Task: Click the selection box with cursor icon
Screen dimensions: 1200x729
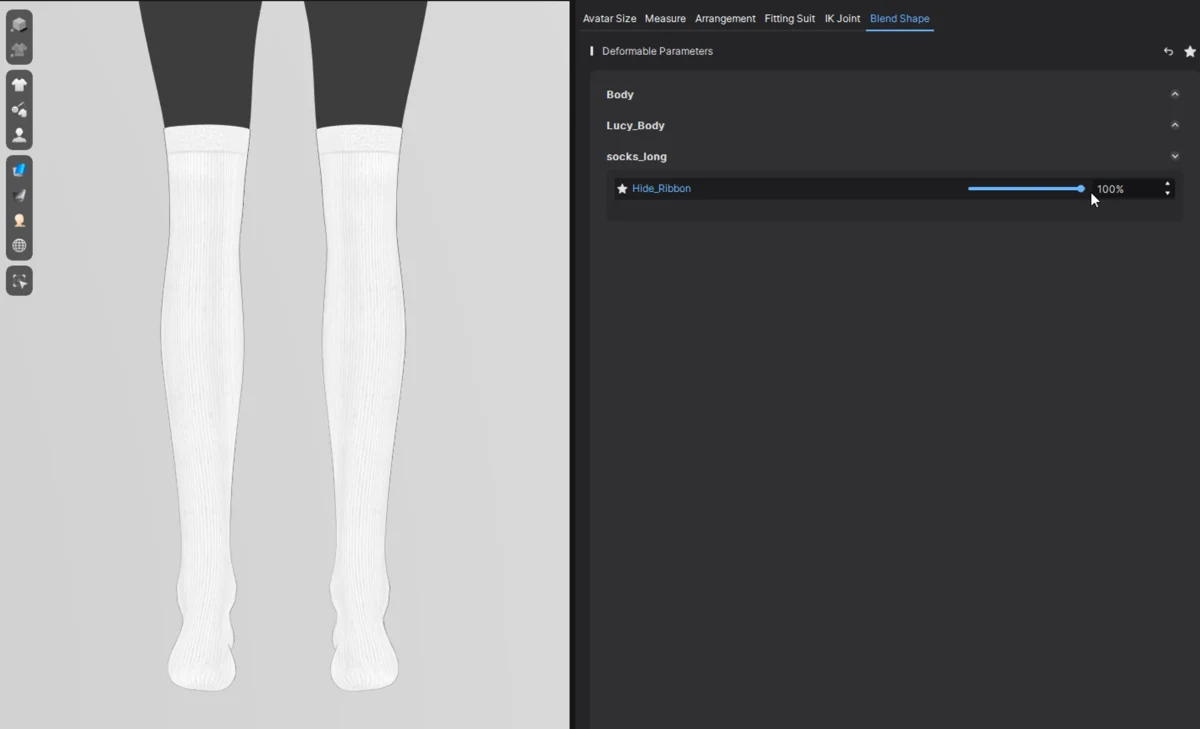Action: click(x=19, y=282)
